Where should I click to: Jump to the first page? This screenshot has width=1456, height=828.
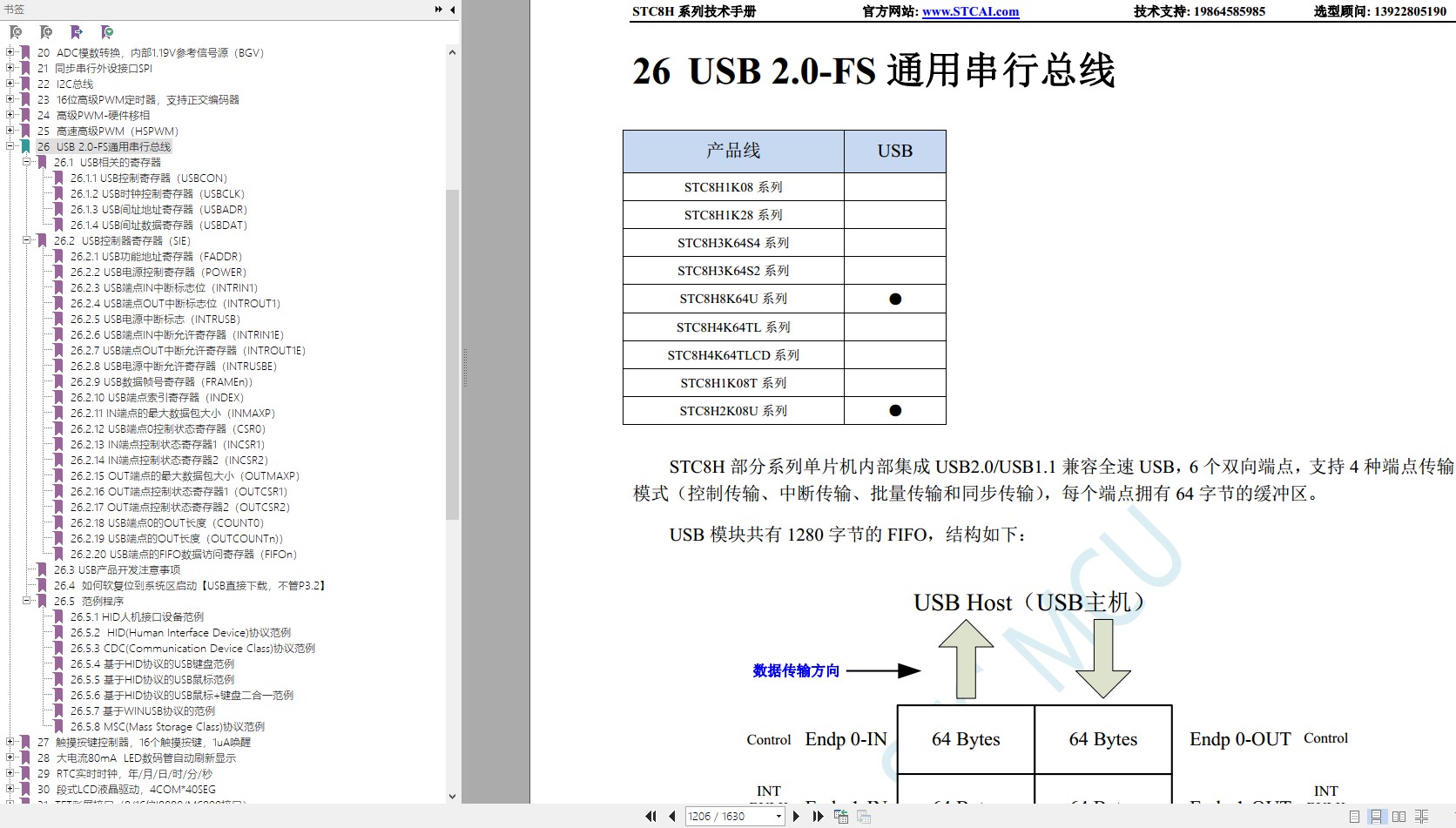tap(650, 816)
